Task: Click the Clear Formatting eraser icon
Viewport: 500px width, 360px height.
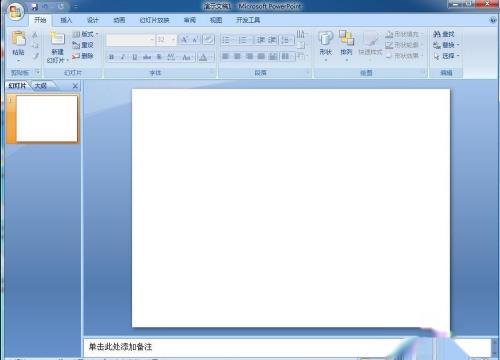Action: pos(209,40)
